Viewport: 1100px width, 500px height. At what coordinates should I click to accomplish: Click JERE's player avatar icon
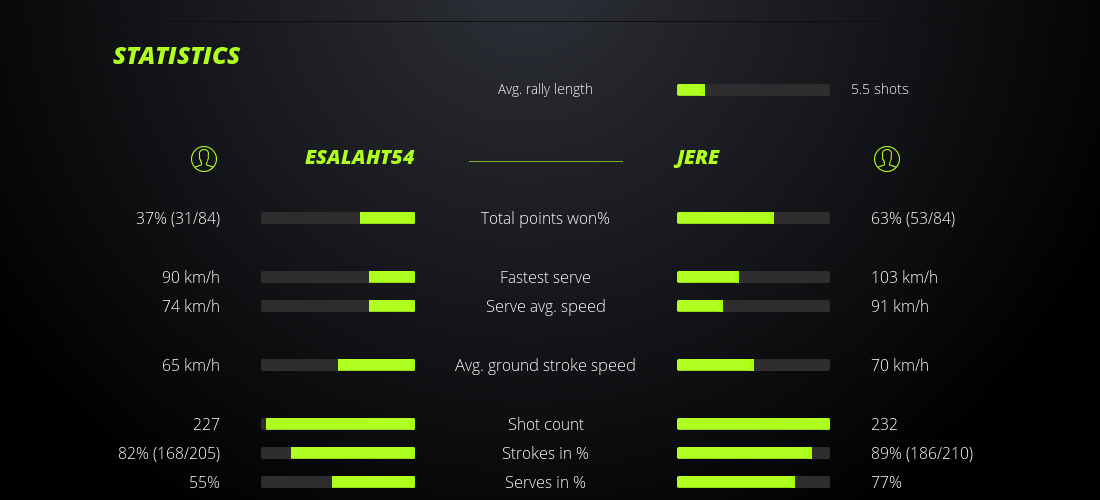pyautogui.click(x=886, y=159)
